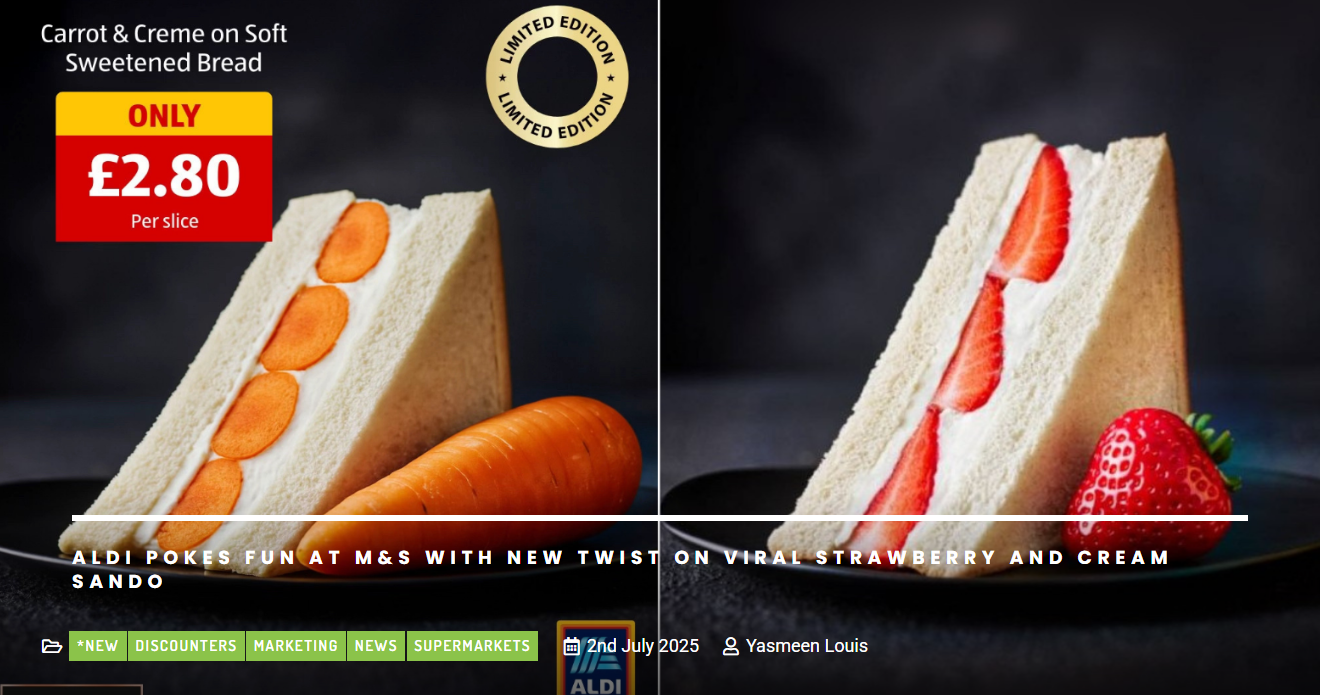
Task: Click the author person icon
Action: [x=731, y=646]
